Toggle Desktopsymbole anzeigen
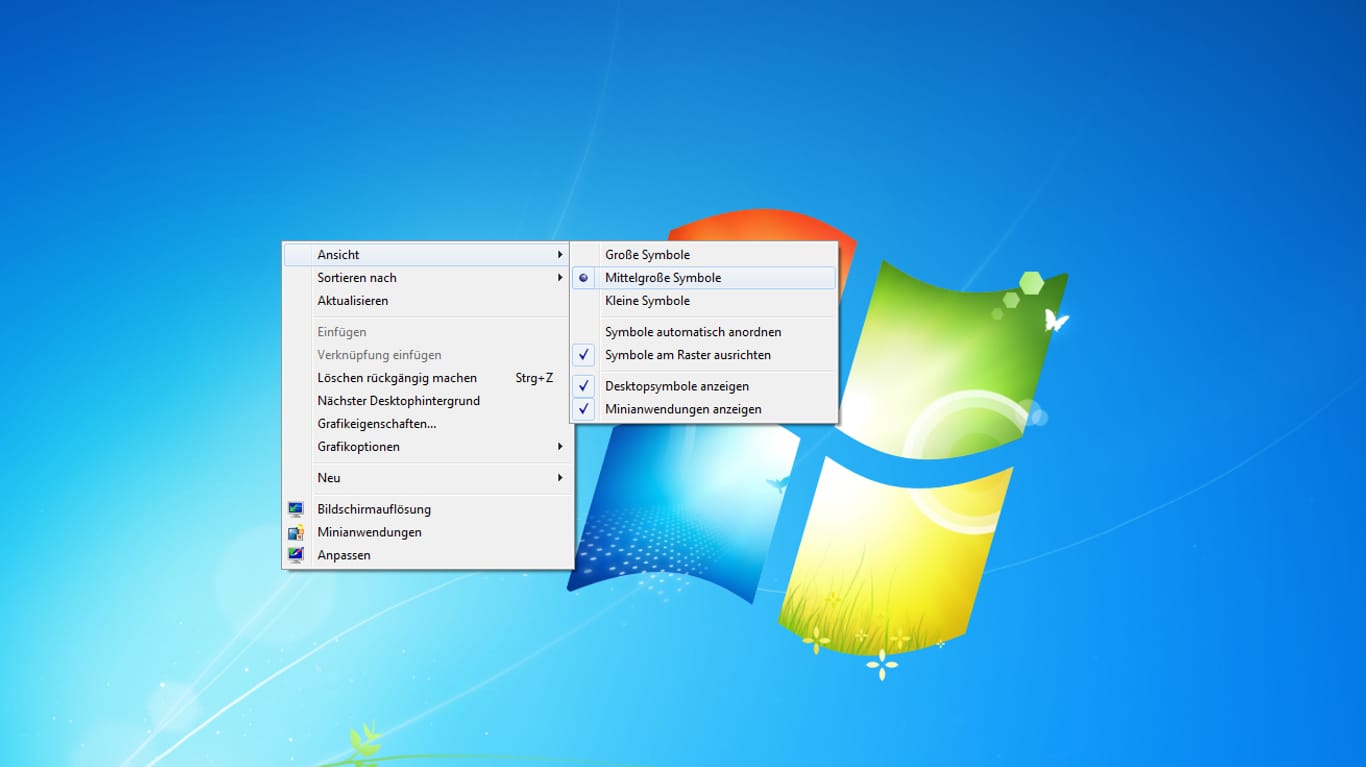The image size is (1366, 767). coord(704,386)
